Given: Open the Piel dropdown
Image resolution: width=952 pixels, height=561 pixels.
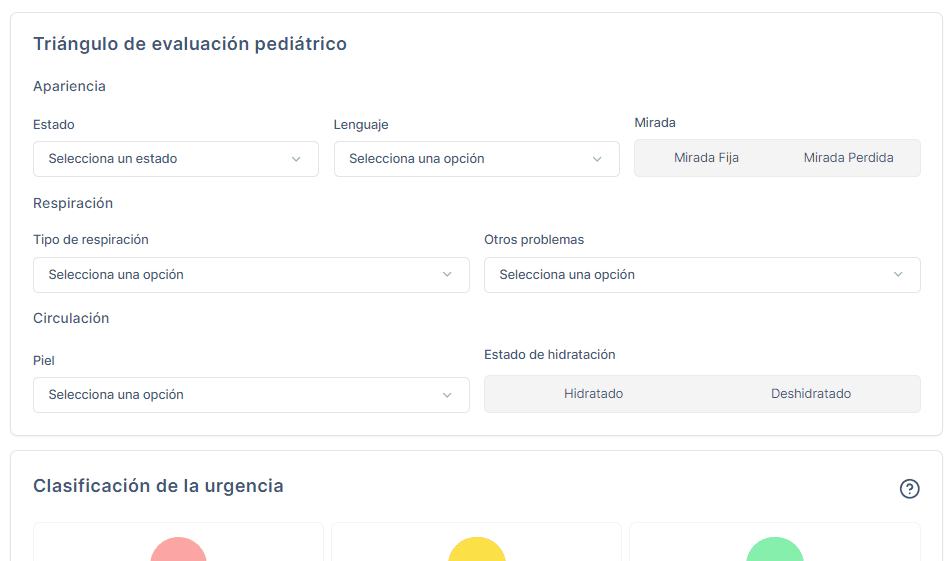Looking at the screenshot, I should click(251, 395).
